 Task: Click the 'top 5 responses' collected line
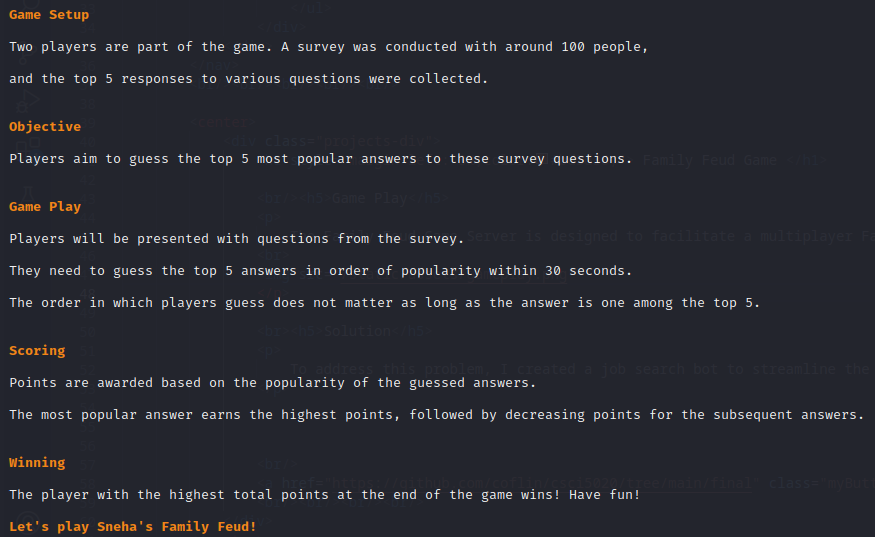[x=248, y=79]
